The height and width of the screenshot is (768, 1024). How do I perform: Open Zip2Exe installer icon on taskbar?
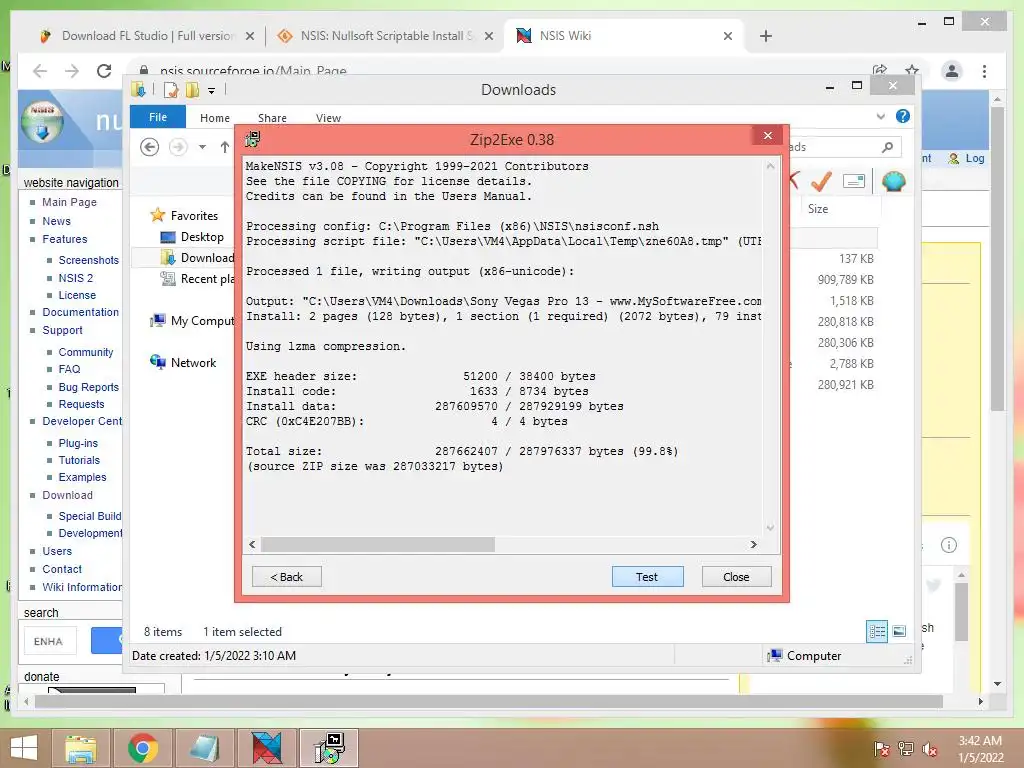point(328,748)
